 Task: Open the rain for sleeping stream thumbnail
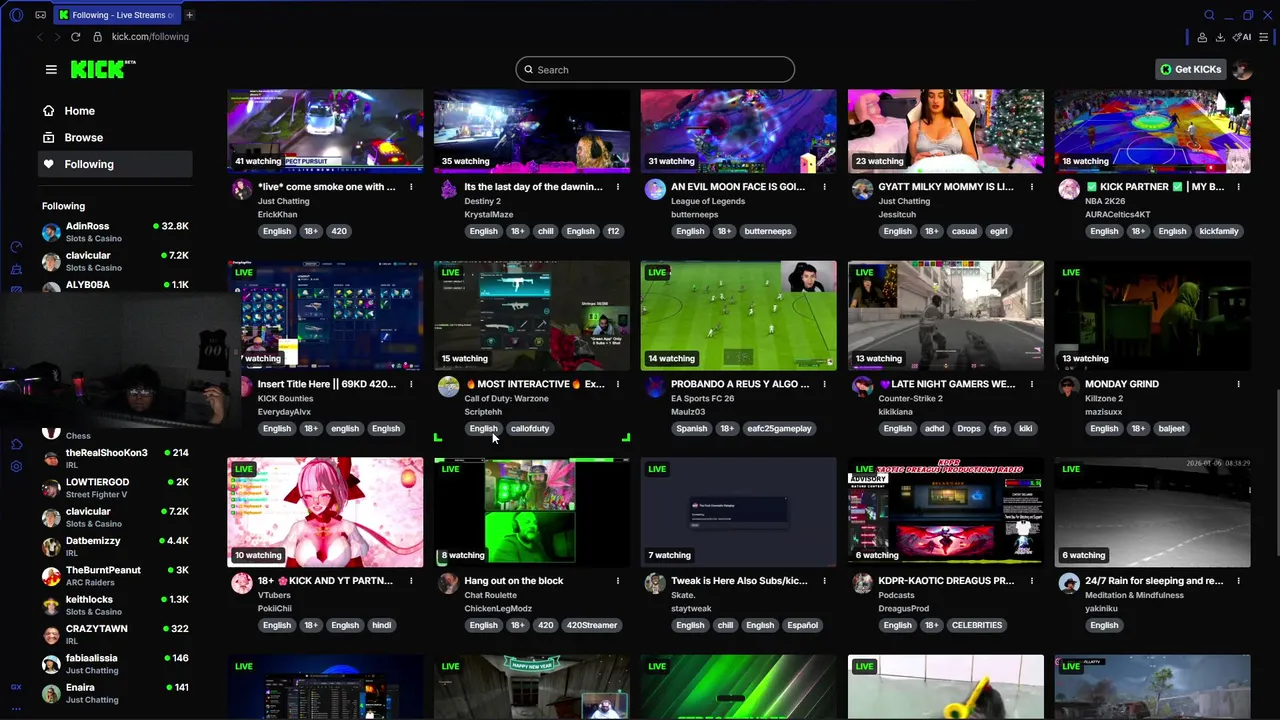tap(1152, 512)
